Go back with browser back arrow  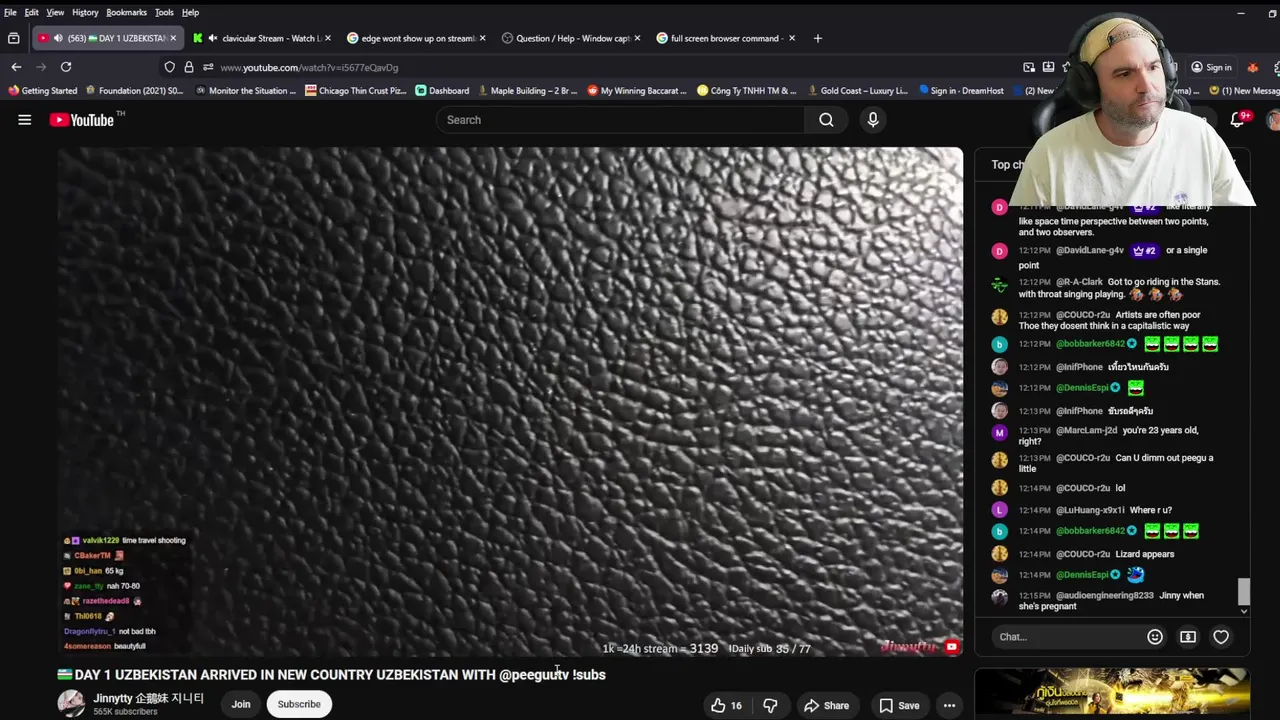[16, 67]
